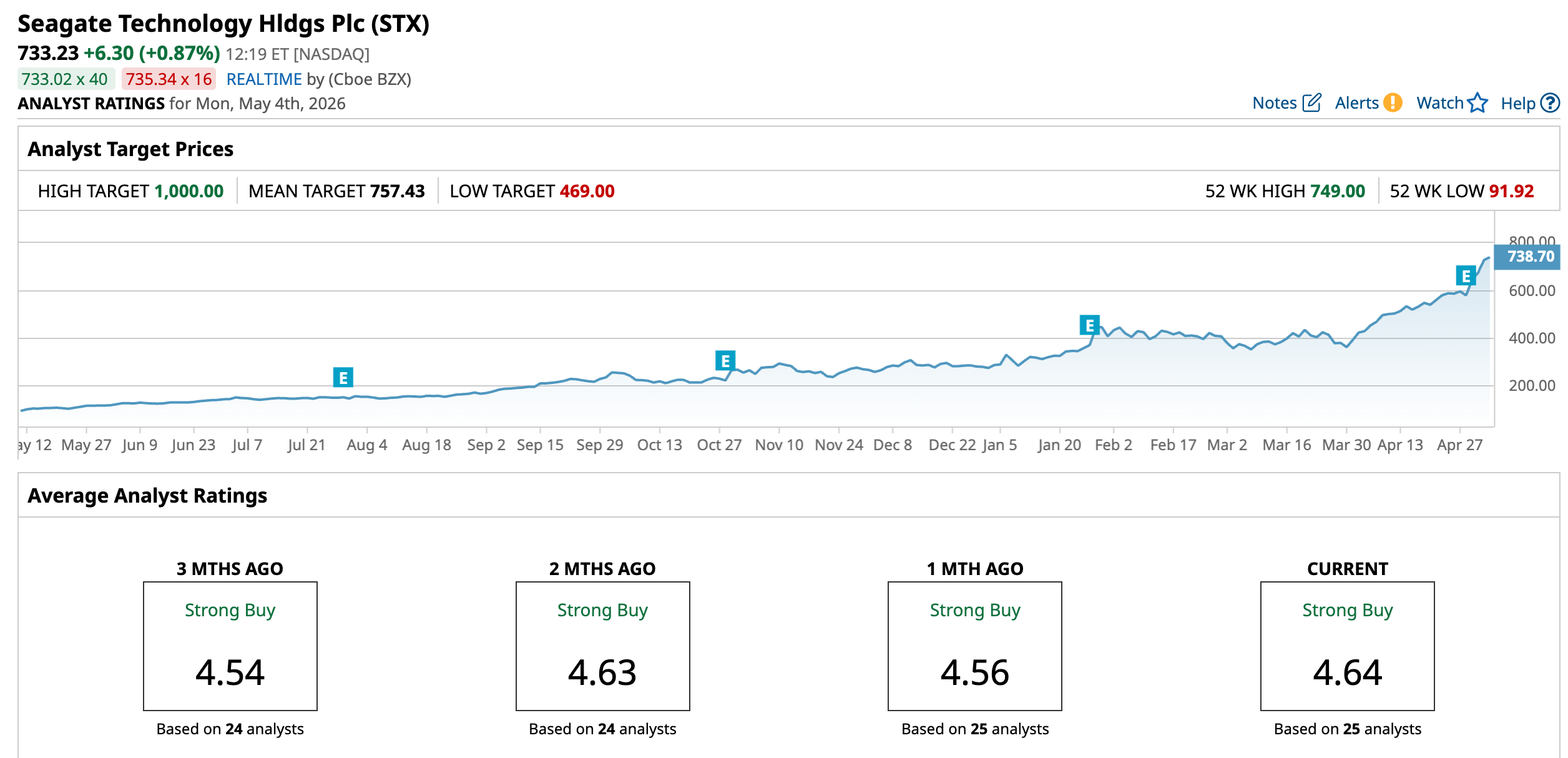This screenshot has height=758, width=1568.
Task: Select the 1 MTH AGO 4.56 rating box
Action: click(x=975, y=646)
